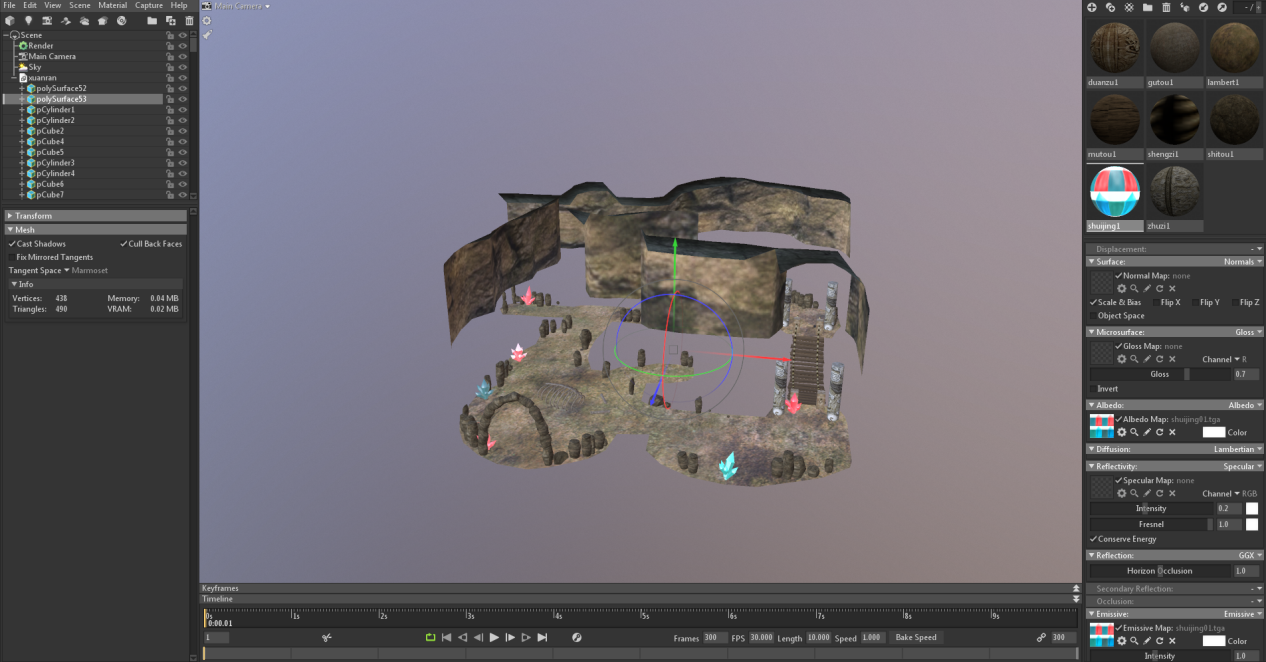This screenshot has height=662, width=1266.
Task: Select the shuijing1 material thumbnail
Action: click(x=1115, y=193)
